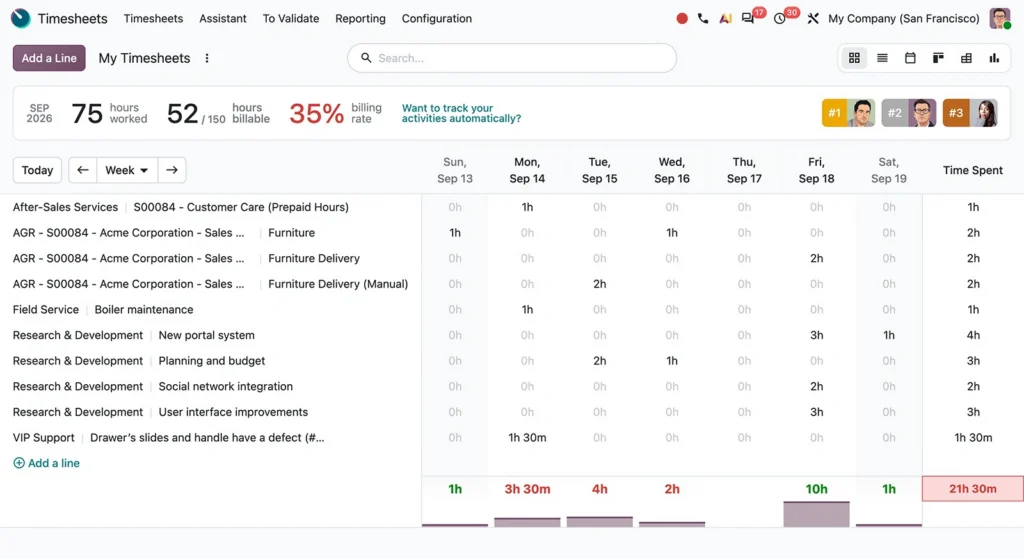
Task: Open the Assistant menu
Action: (x=223, y=18)
